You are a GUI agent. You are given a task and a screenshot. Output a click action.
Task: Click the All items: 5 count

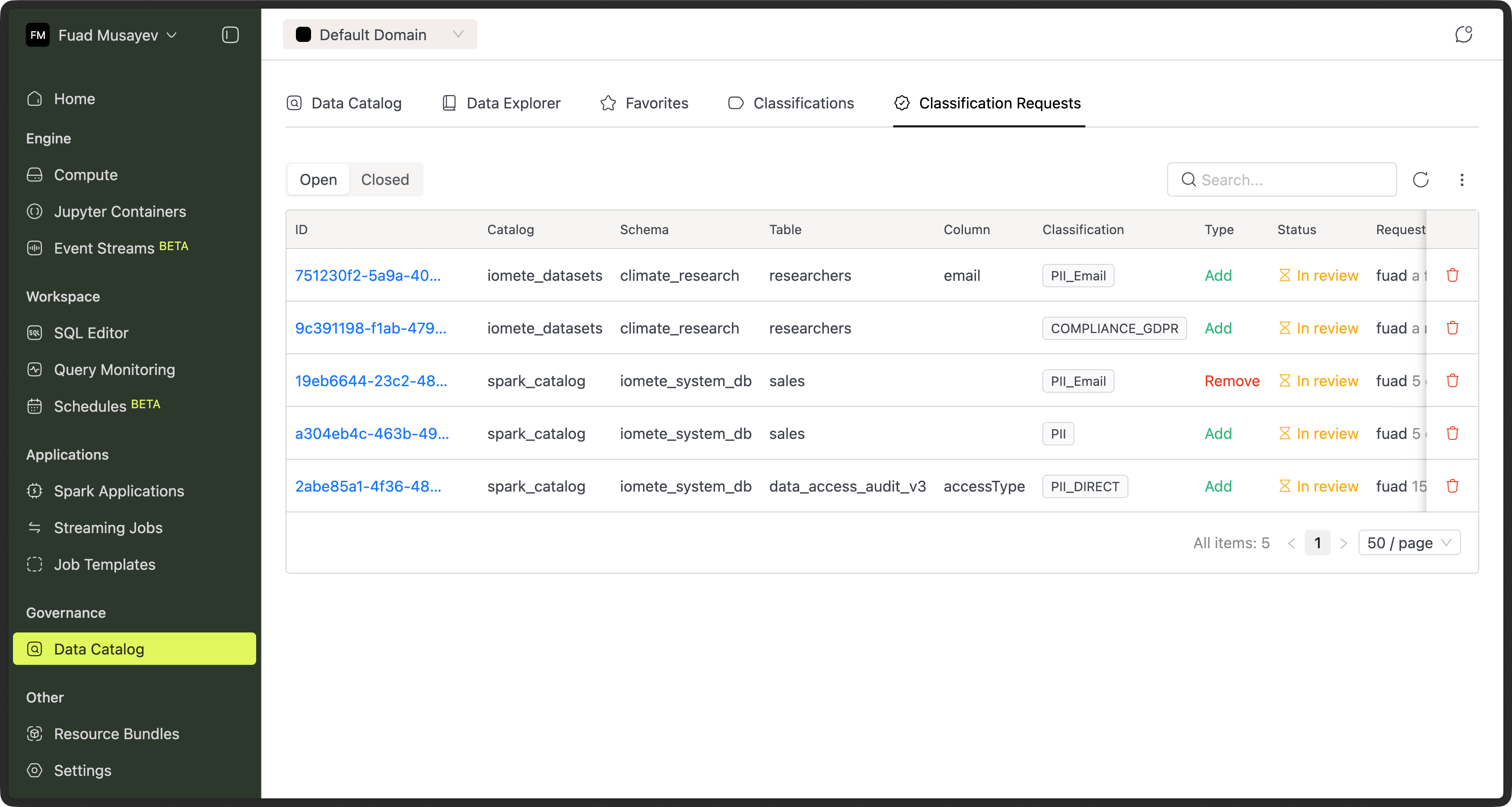coord(1231,543)
